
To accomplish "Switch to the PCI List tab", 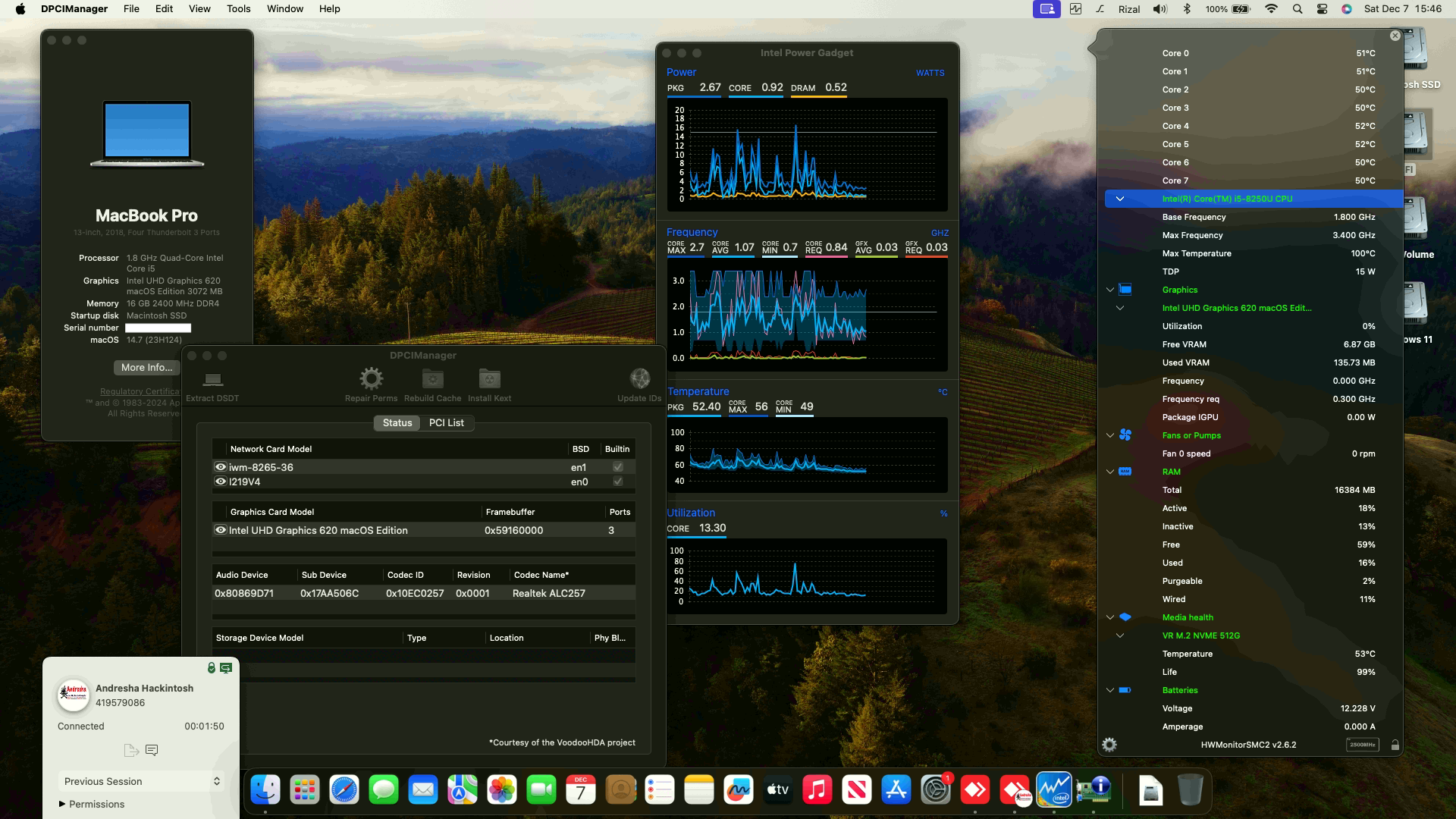I will [447, 423].
